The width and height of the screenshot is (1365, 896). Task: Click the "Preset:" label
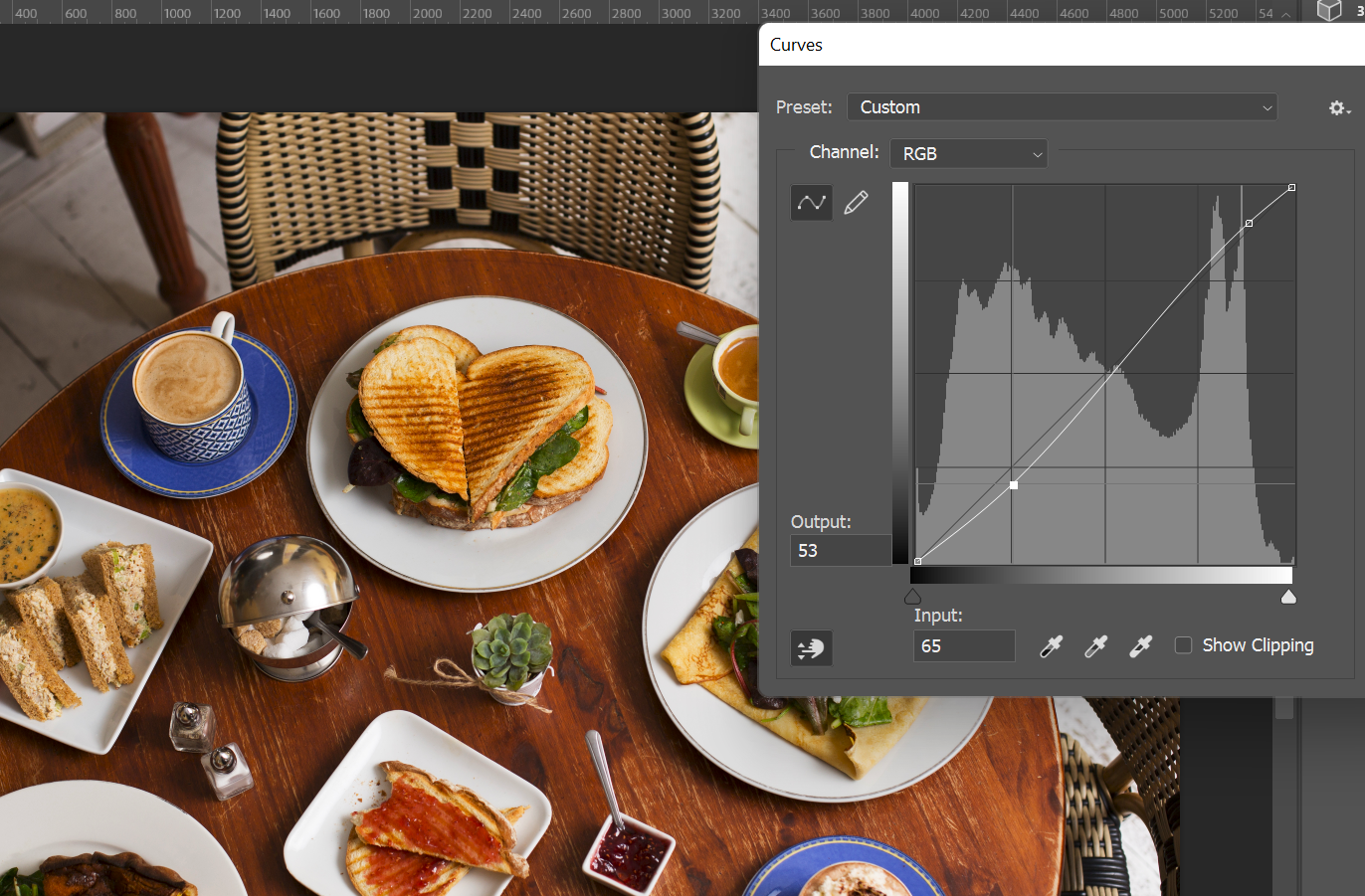coord(804,107)
